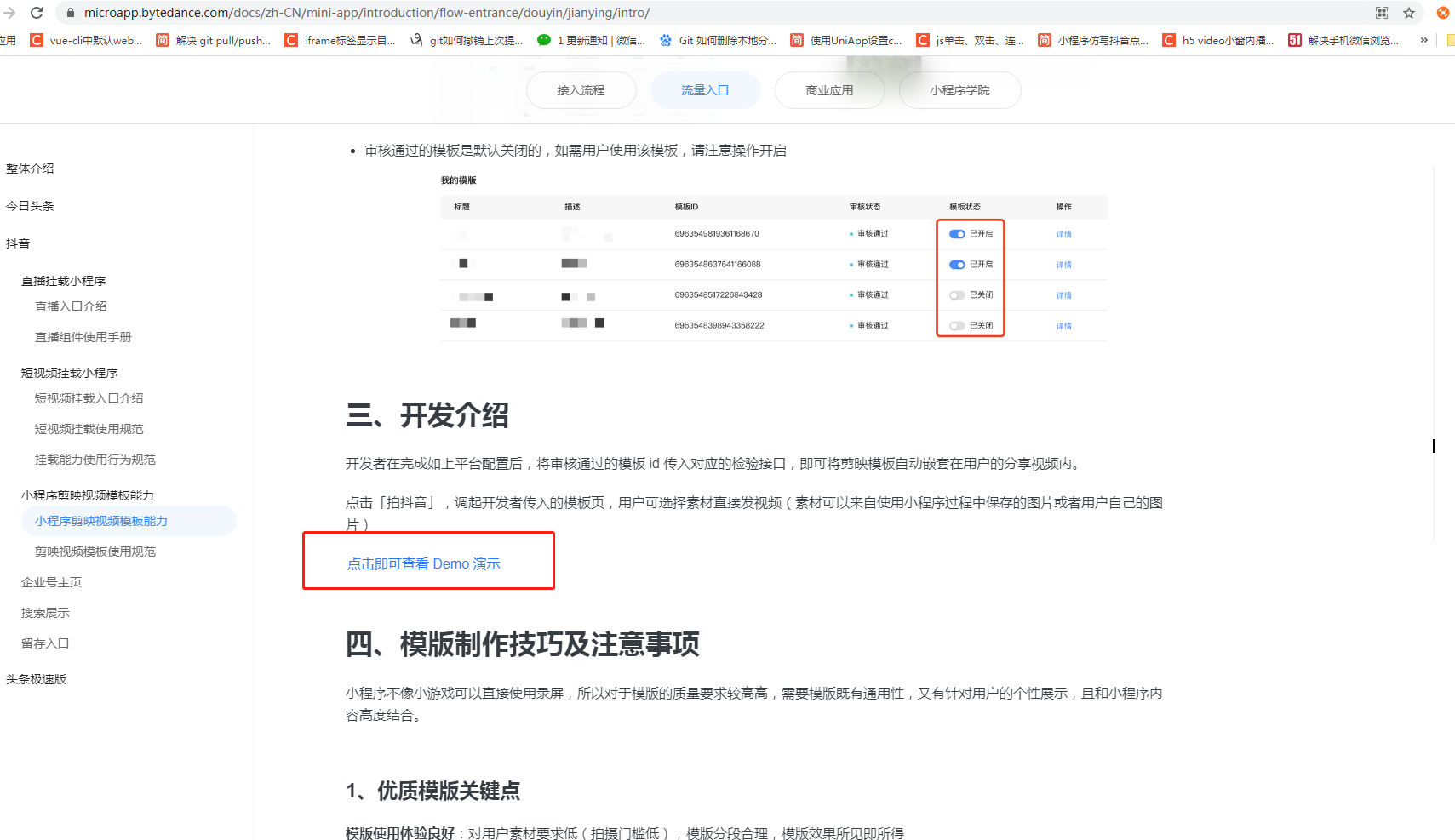View site info via the lock icon
Screen dimensions: 1455x840
[x=71, y=13]
